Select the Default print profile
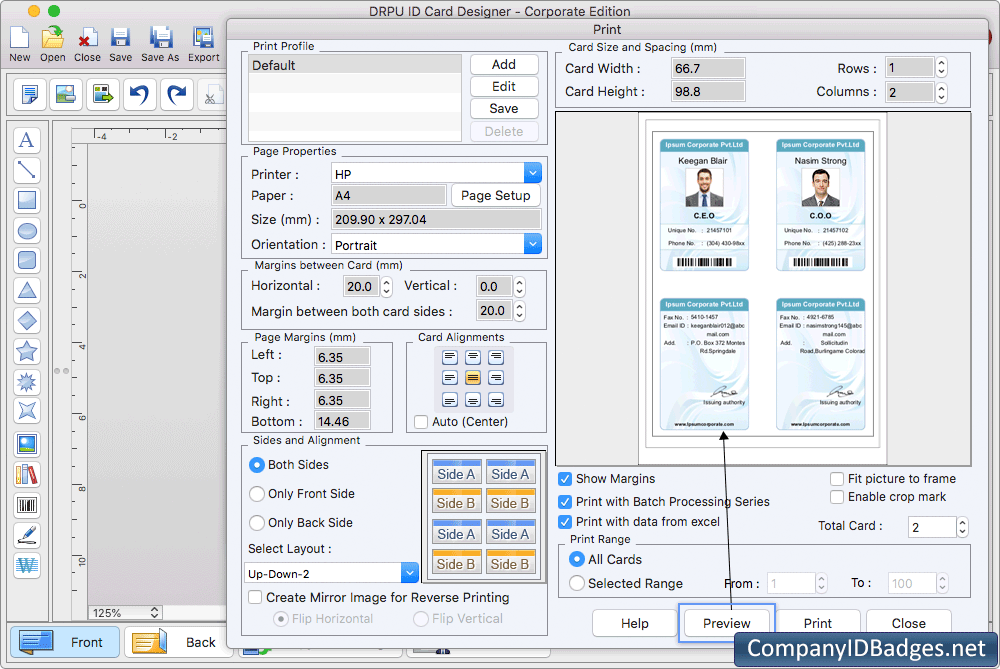Screen dimensions: 1000x669 pyautogui.click(x=355, y=65)
